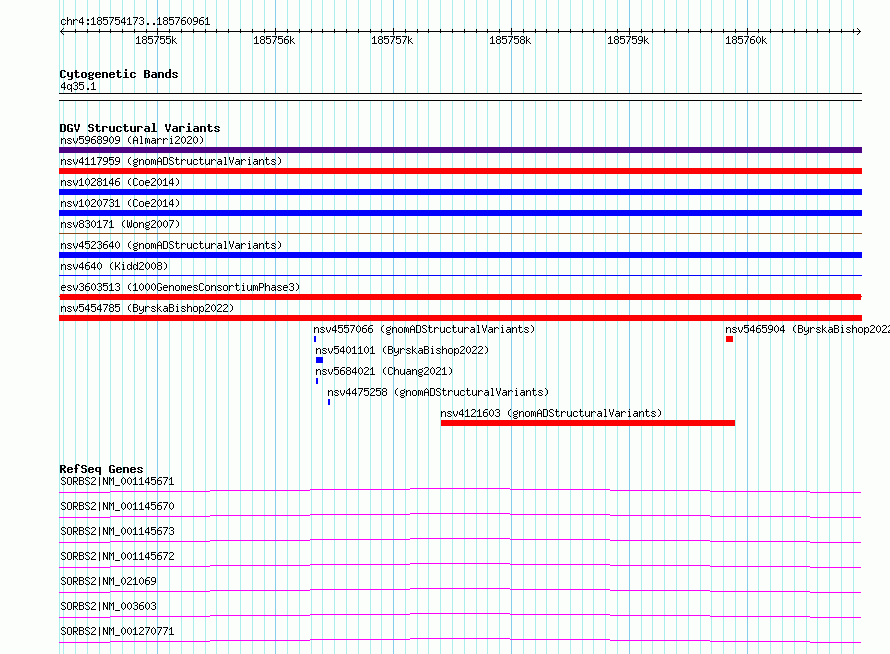Select the SORBS2|NM_001145672 transcript label
Viewport: 890px width, 654px height.
click(x=117, y=556)
